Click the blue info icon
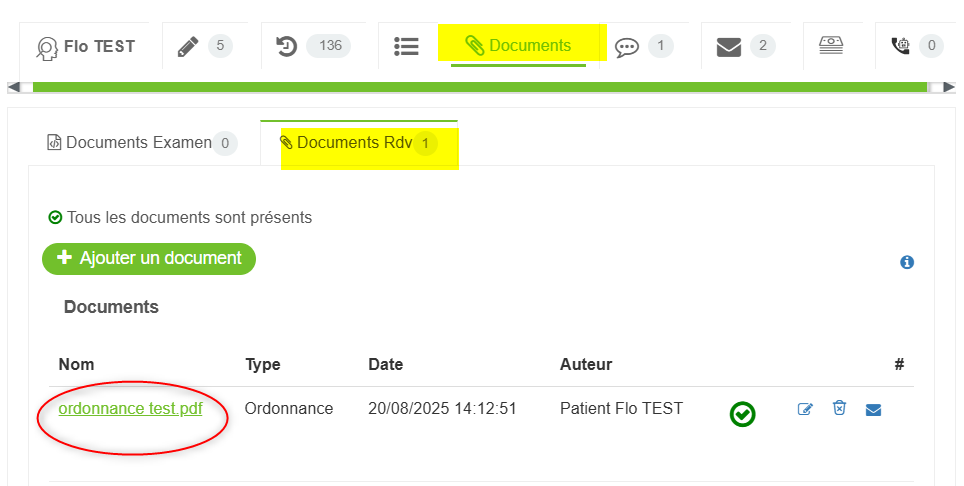Image resolution: width=964 pixels, height=486 pixels. [x=907, y=262]
